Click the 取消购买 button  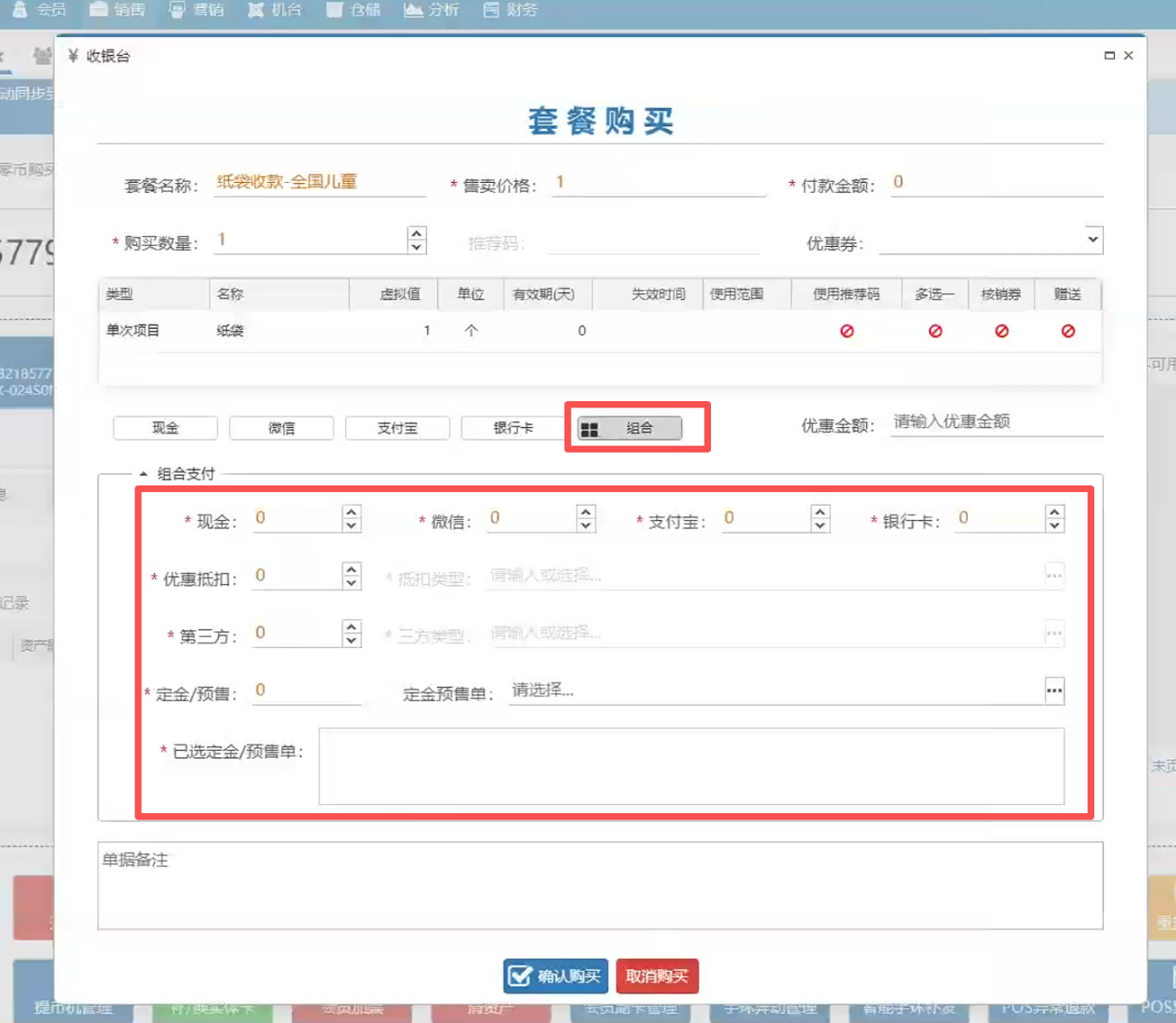pos(656,976)
